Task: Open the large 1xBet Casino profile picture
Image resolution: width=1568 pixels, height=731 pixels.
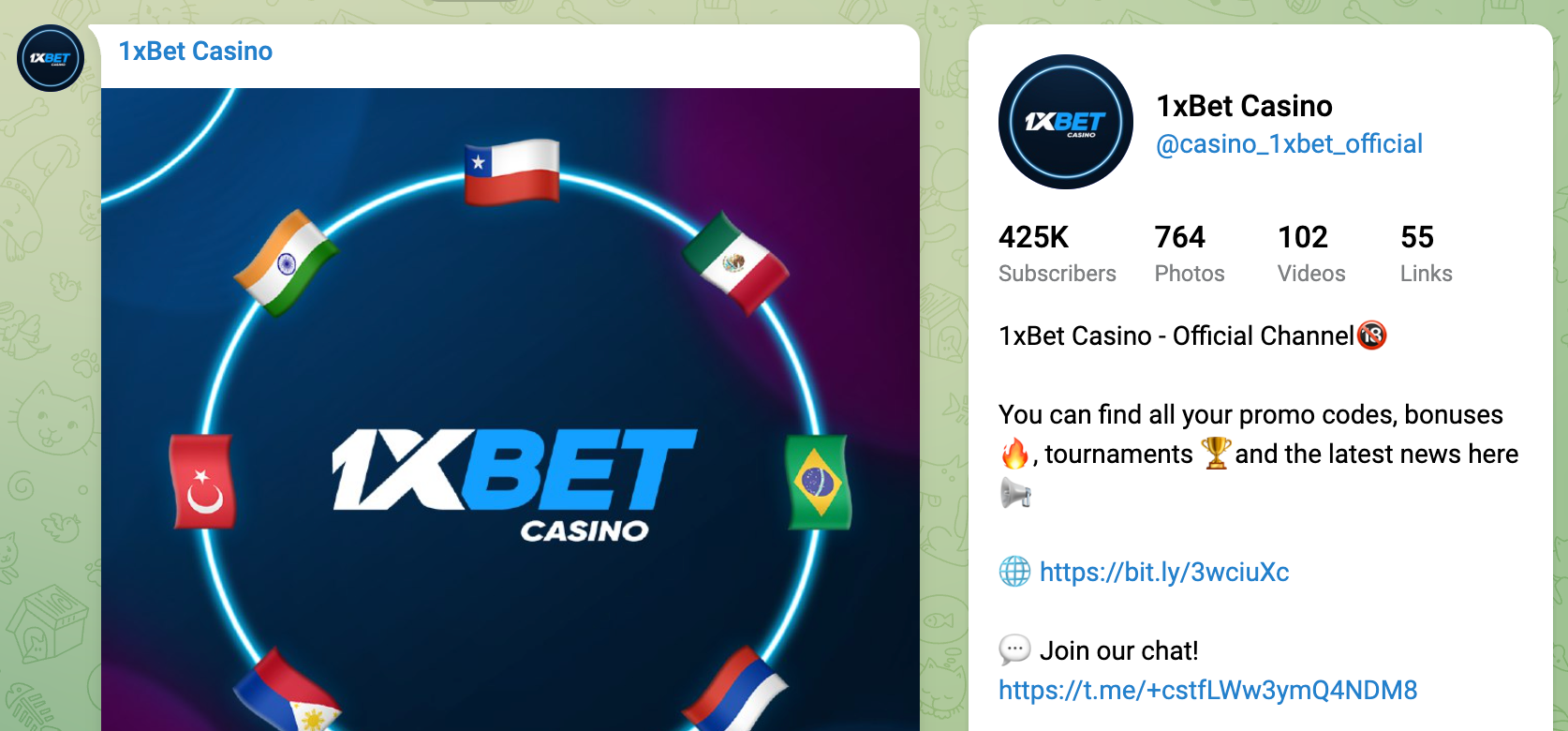Action: (x=1066, y=122)
